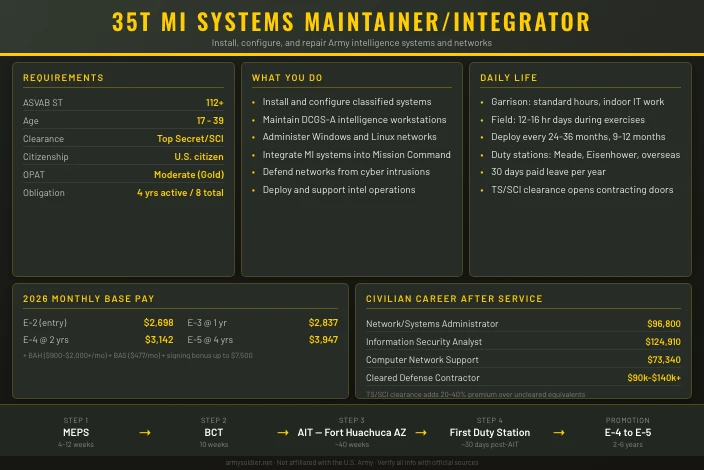
Task: Click the E-3 @ 1 yr pay $2,837
Action: click(323, 322)
